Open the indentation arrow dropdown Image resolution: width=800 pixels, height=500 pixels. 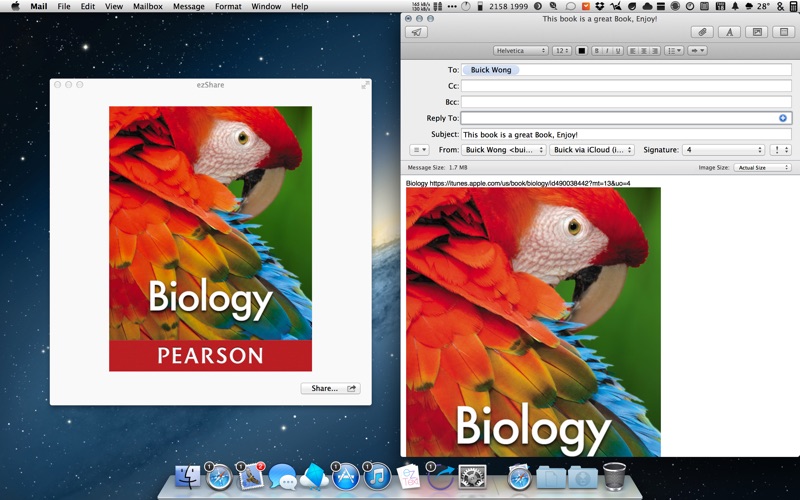[697, 51]
